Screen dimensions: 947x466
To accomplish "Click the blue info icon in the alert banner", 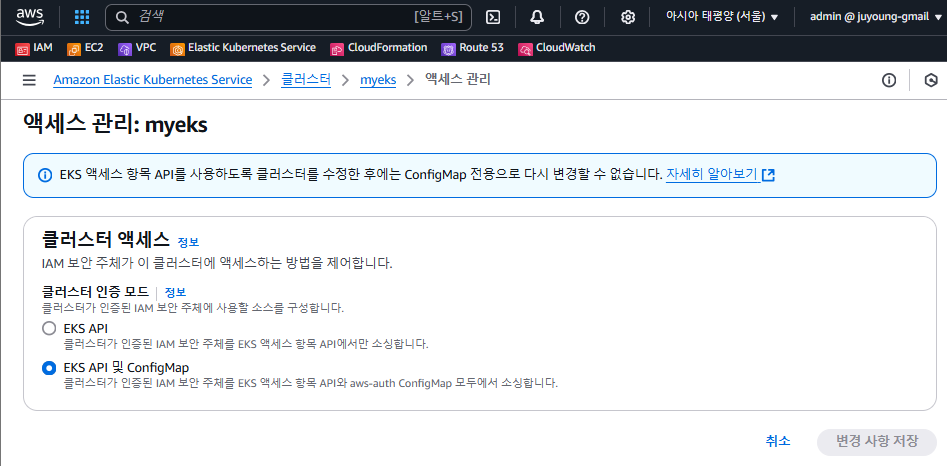I will pyautogui.click(x=45, y=175).
